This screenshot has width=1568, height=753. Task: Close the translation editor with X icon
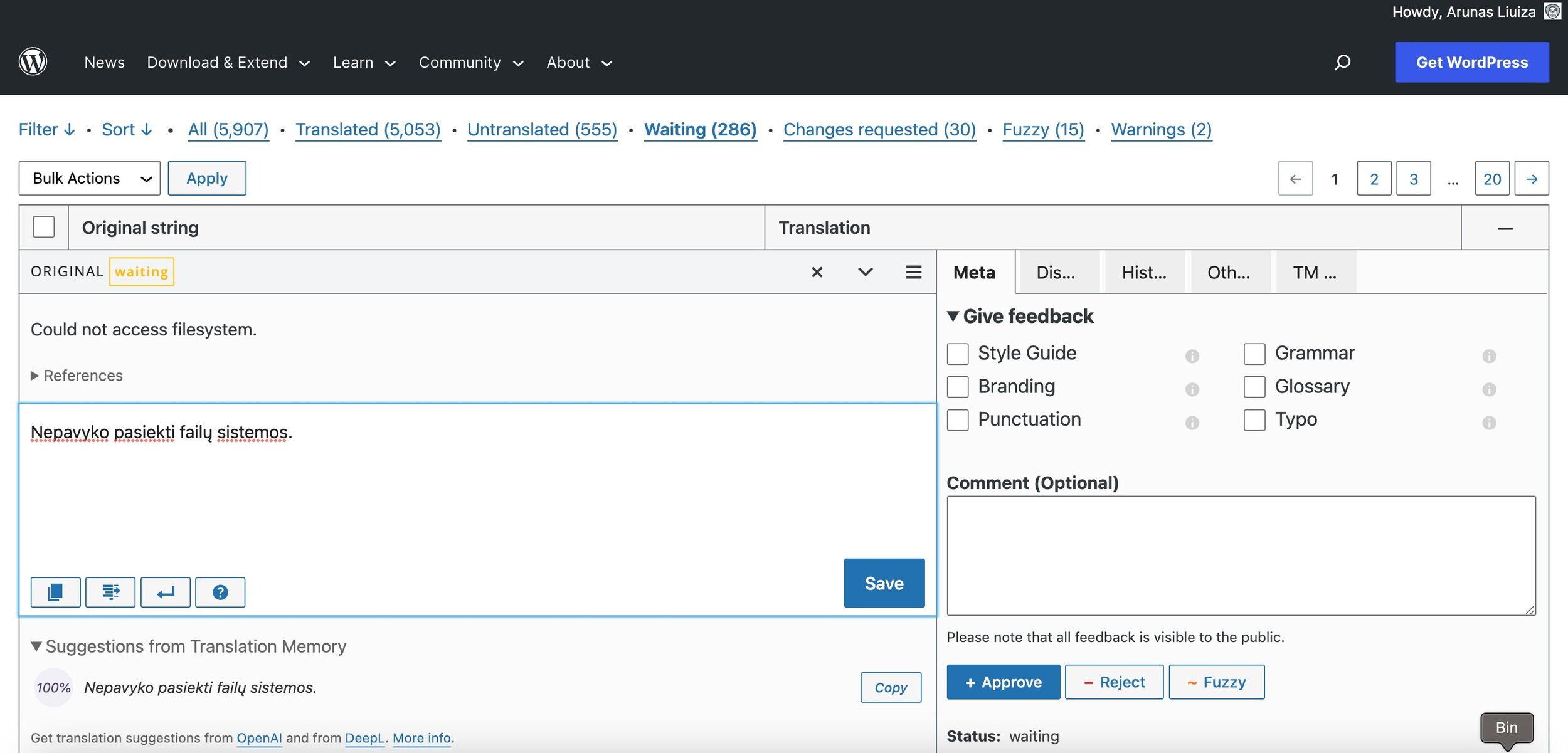817,272
